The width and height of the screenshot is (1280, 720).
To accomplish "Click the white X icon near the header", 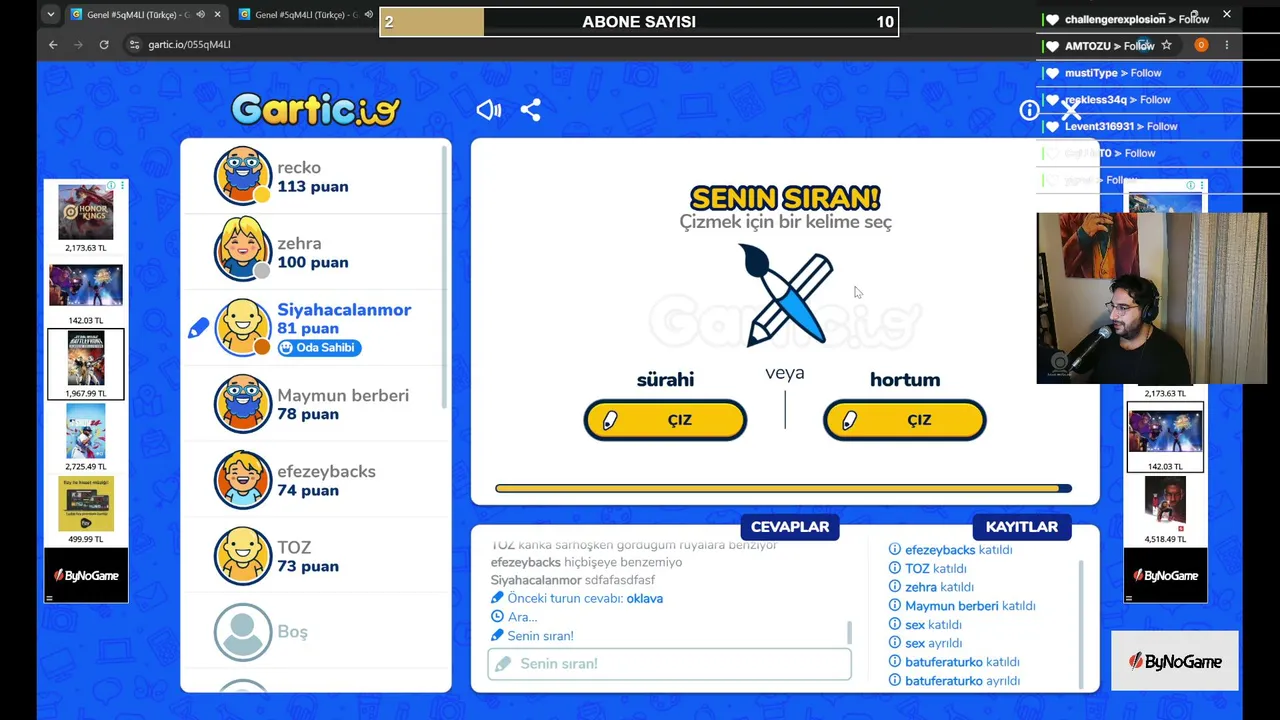I will pyautogui.click(x=1071, y=110).
